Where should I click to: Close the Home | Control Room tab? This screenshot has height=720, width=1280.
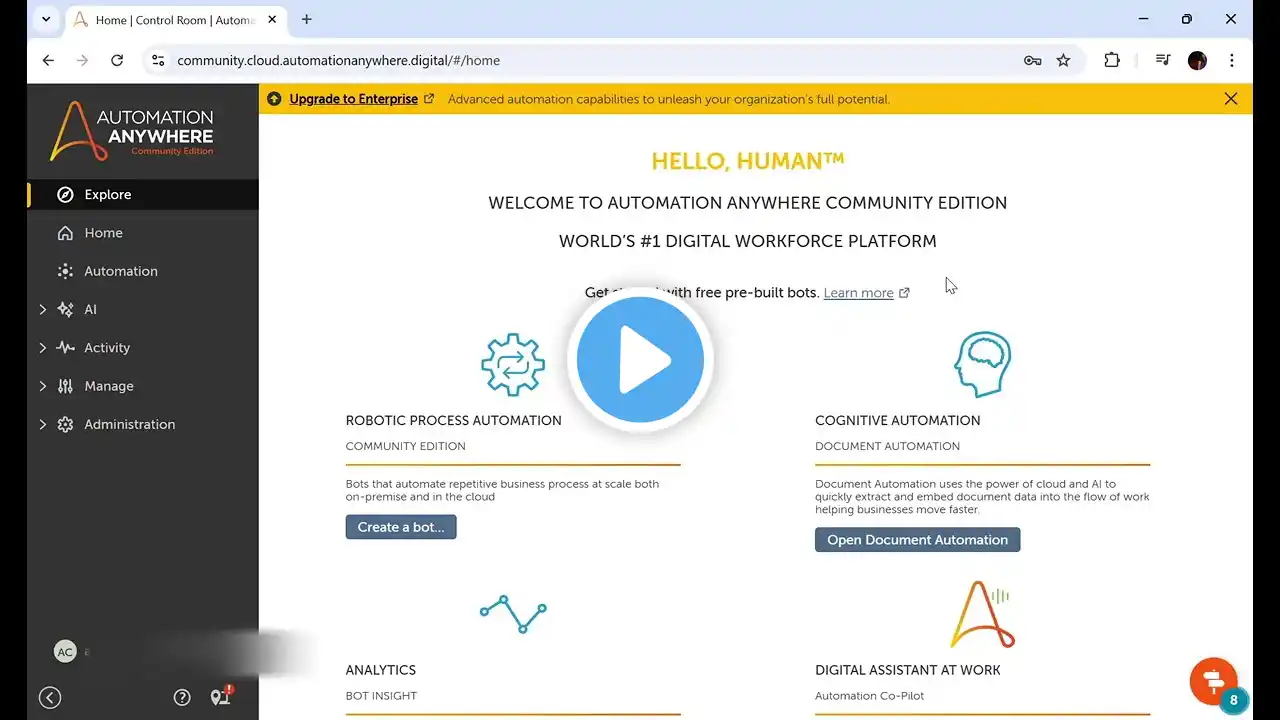coord(273,20)
